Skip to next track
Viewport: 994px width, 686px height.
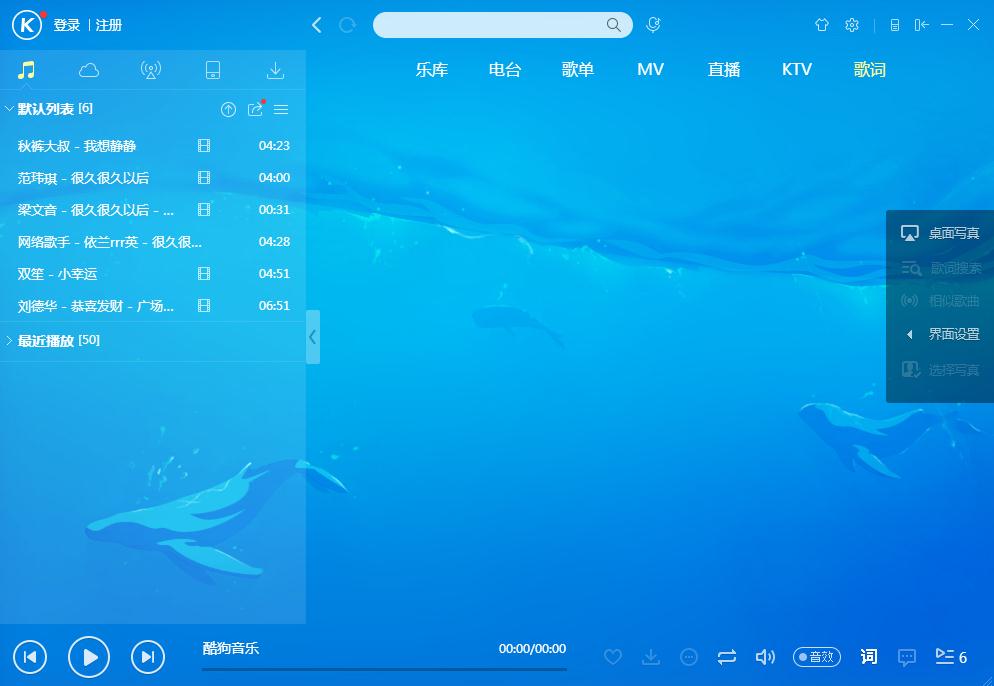[x=148, y=657]
